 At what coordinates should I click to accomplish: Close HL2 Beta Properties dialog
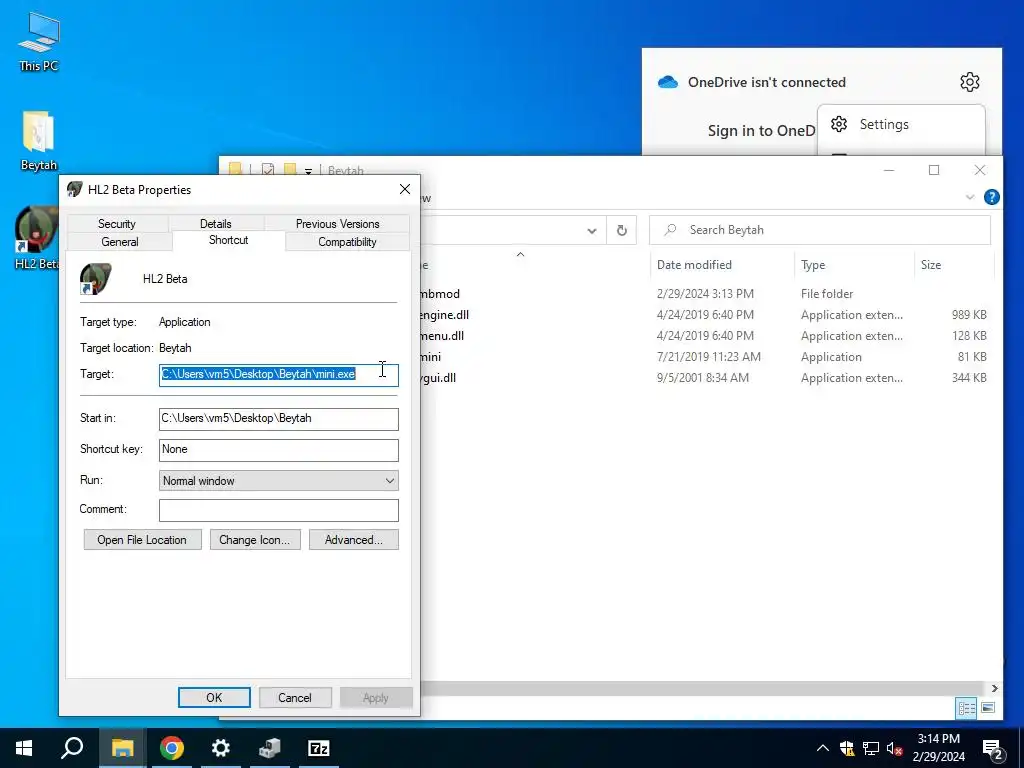point(405,189)
